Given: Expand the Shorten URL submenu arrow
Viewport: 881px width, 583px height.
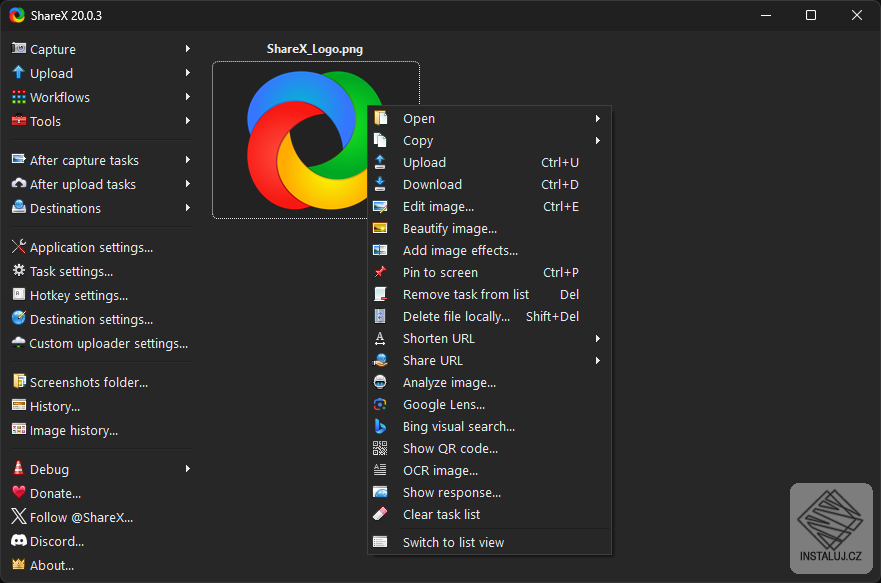Looking at the screenshot, I should click(x=598, y=339).
